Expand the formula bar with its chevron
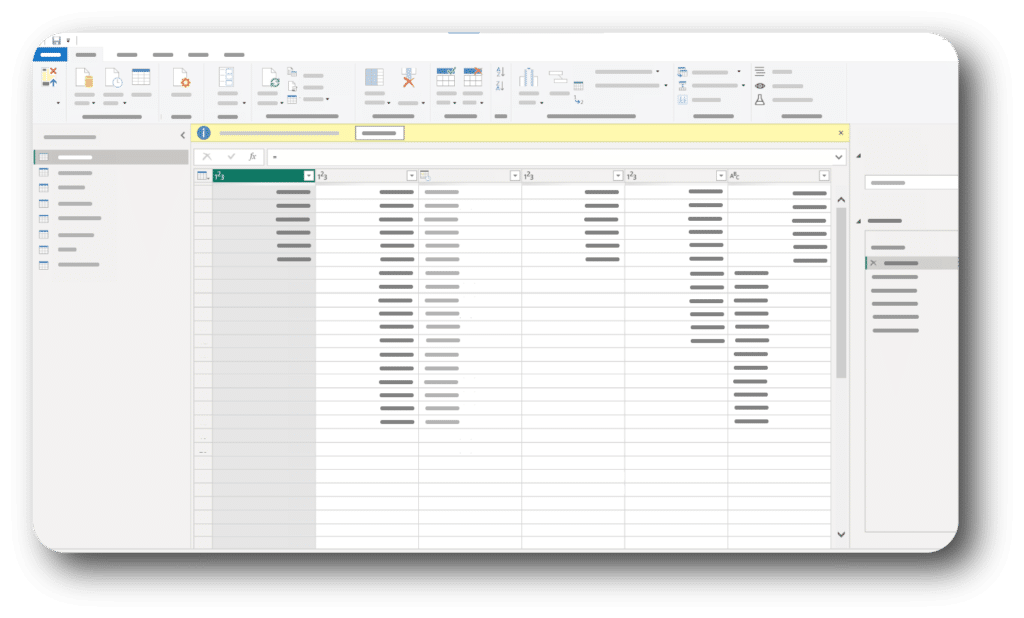The width and height of the screenshot is (1024, 618). (x=840, y=157)
